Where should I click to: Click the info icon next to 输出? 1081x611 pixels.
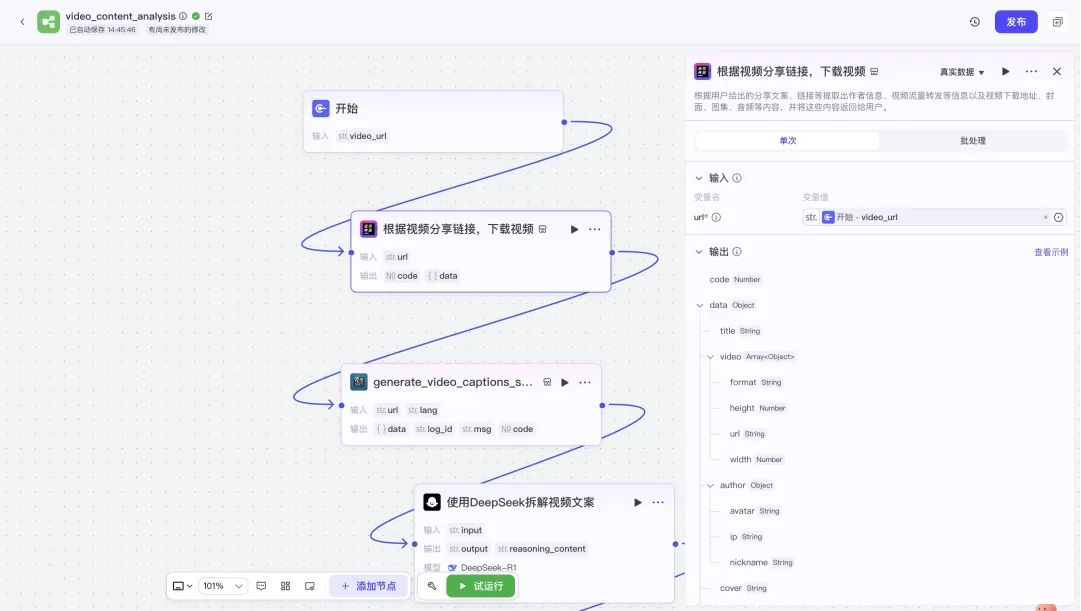tap(737, 252)
